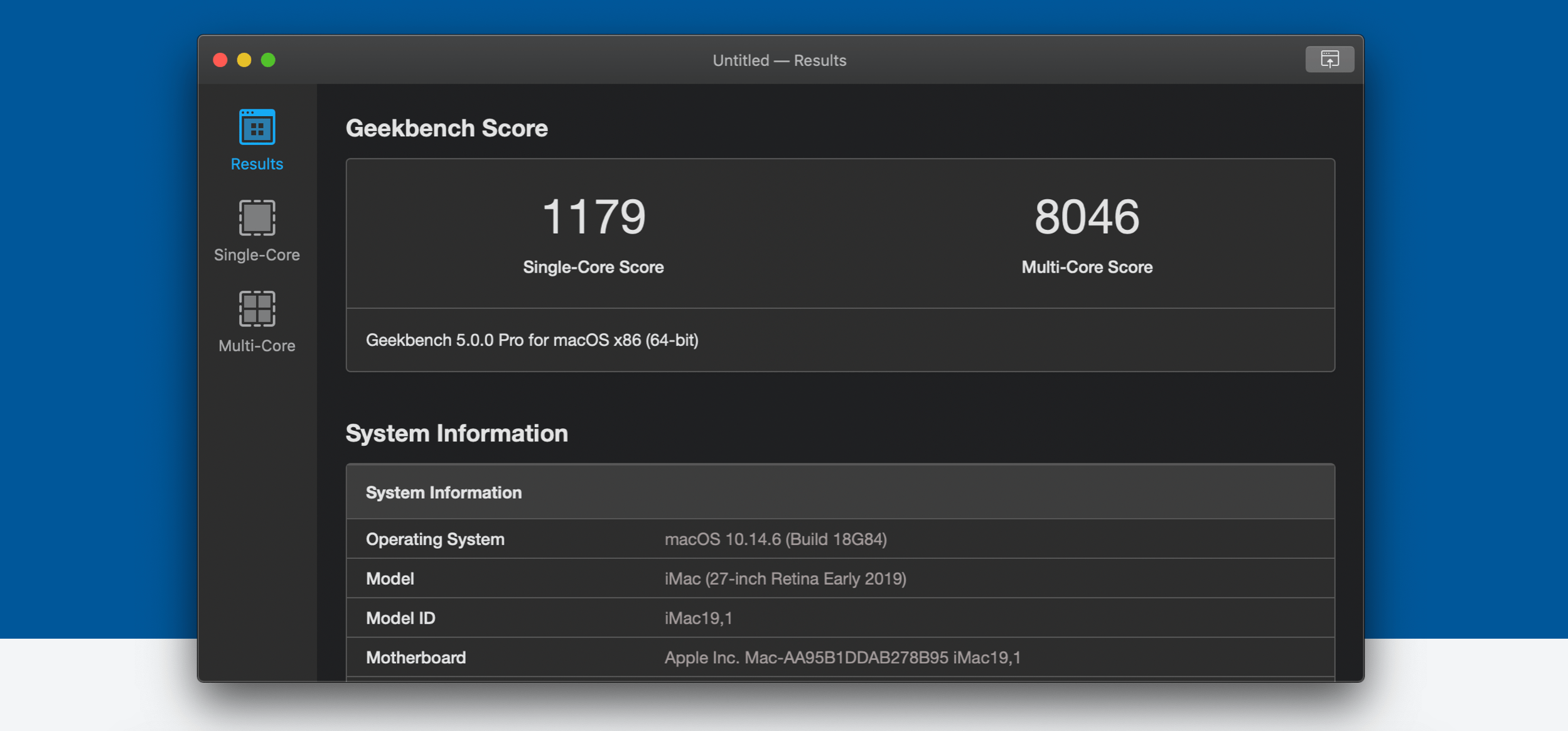The image size is (1568, 731).
Task: Click the share/upload icon in the title bar
Action: (1329, 59)
